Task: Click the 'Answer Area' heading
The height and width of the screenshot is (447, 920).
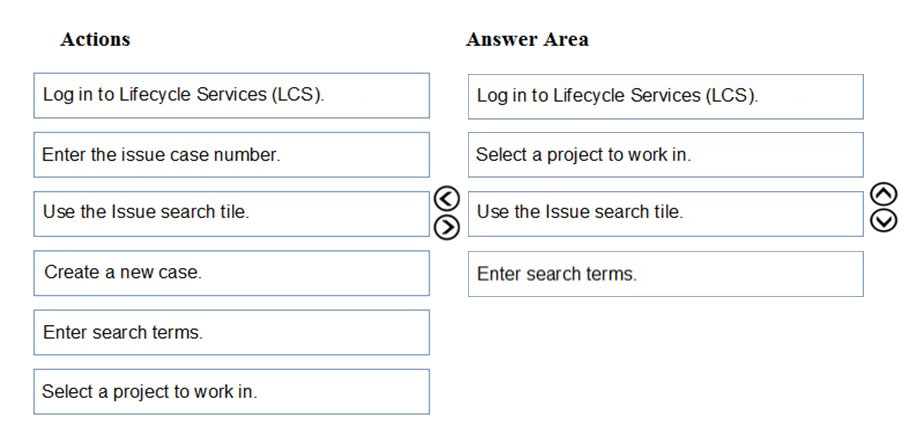Action: click(x=527, y=39)
